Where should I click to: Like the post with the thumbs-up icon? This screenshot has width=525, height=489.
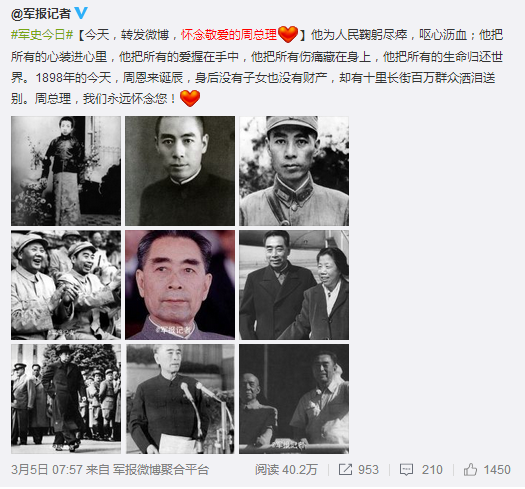point(470,469)
